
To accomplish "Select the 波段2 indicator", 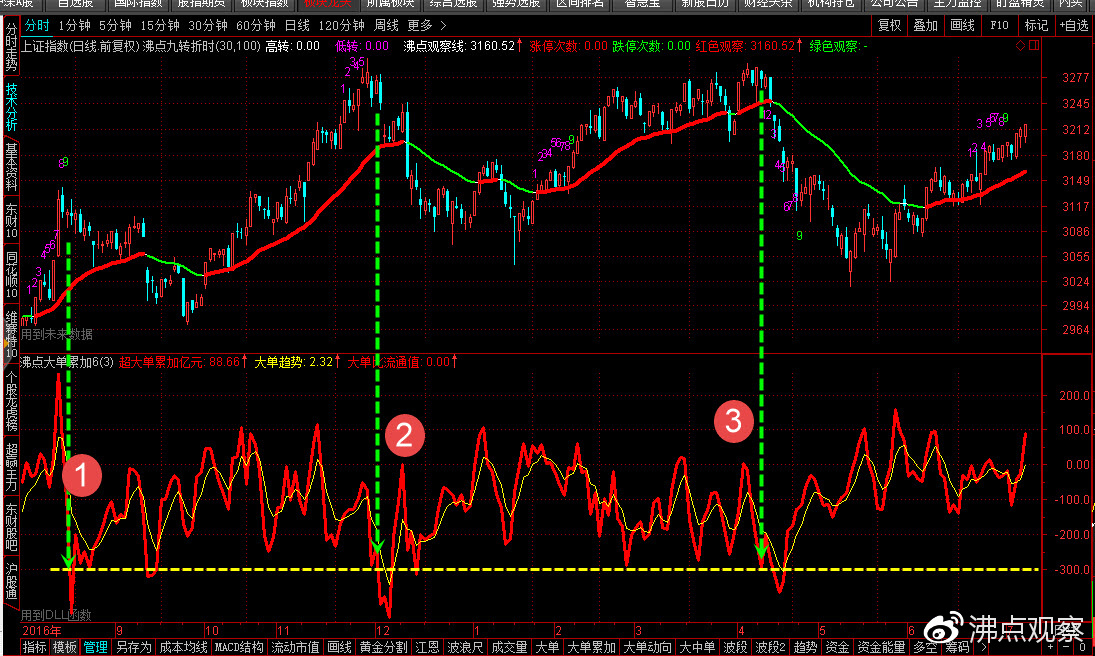I will 770,648.
